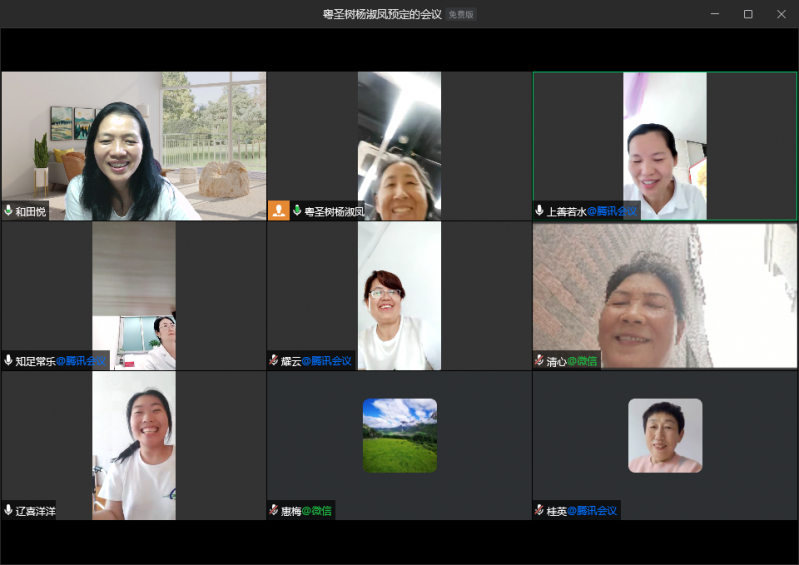This screenshot has height=565, width=799.
Task: Click the muted microphone icon beside 惠梅
Action: (x=274, y=511)
